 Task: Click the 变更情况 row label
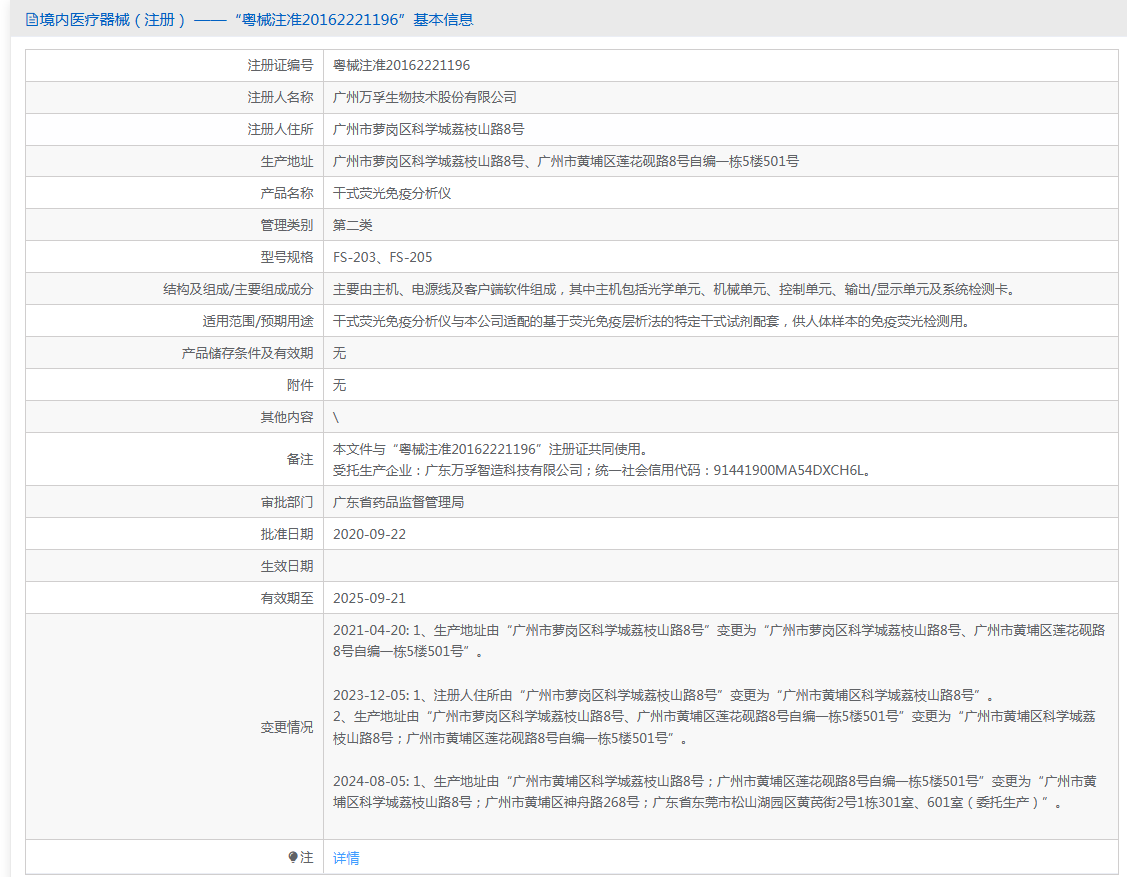point(287,727)
